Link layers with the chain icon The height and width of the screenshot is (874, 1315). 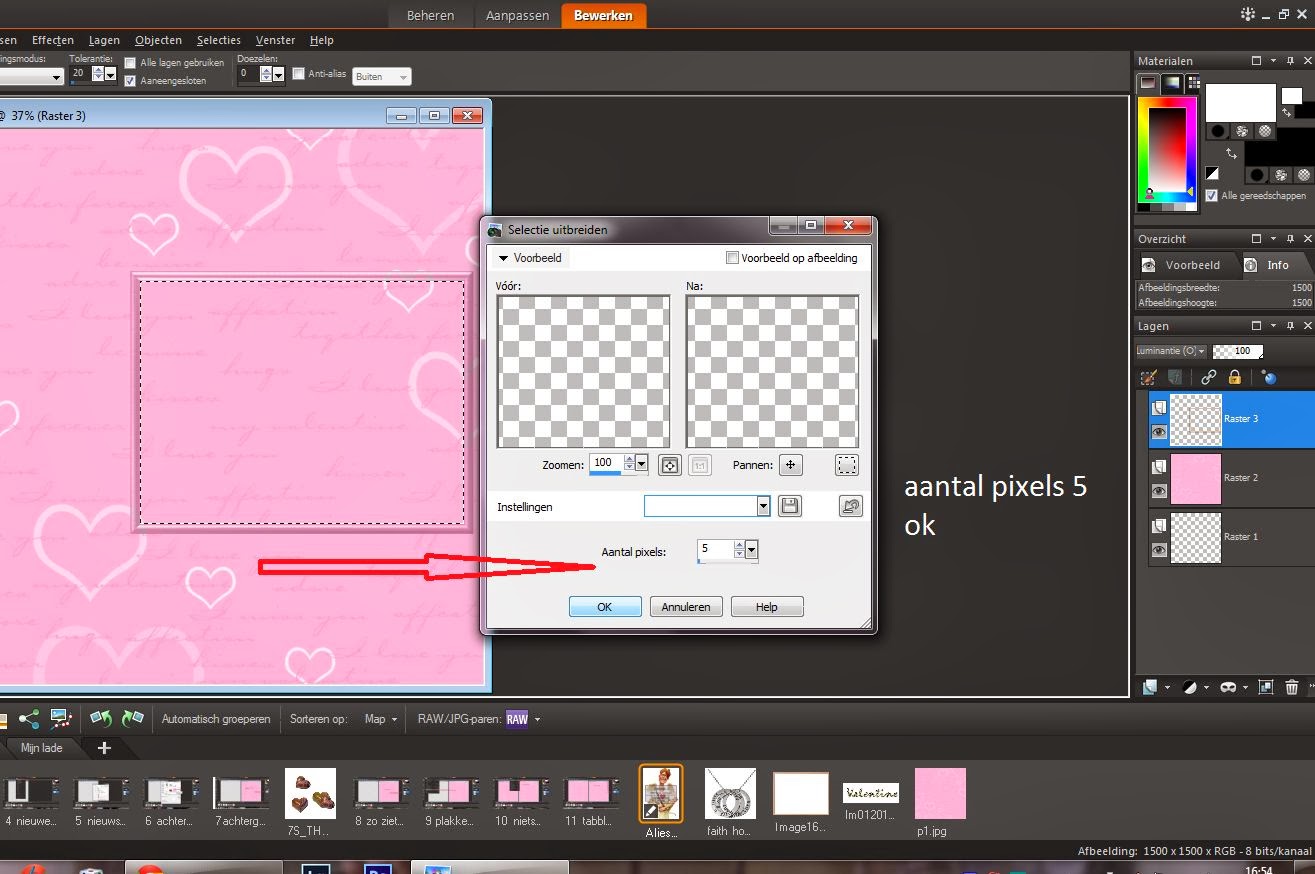[x=1209, y=377]
